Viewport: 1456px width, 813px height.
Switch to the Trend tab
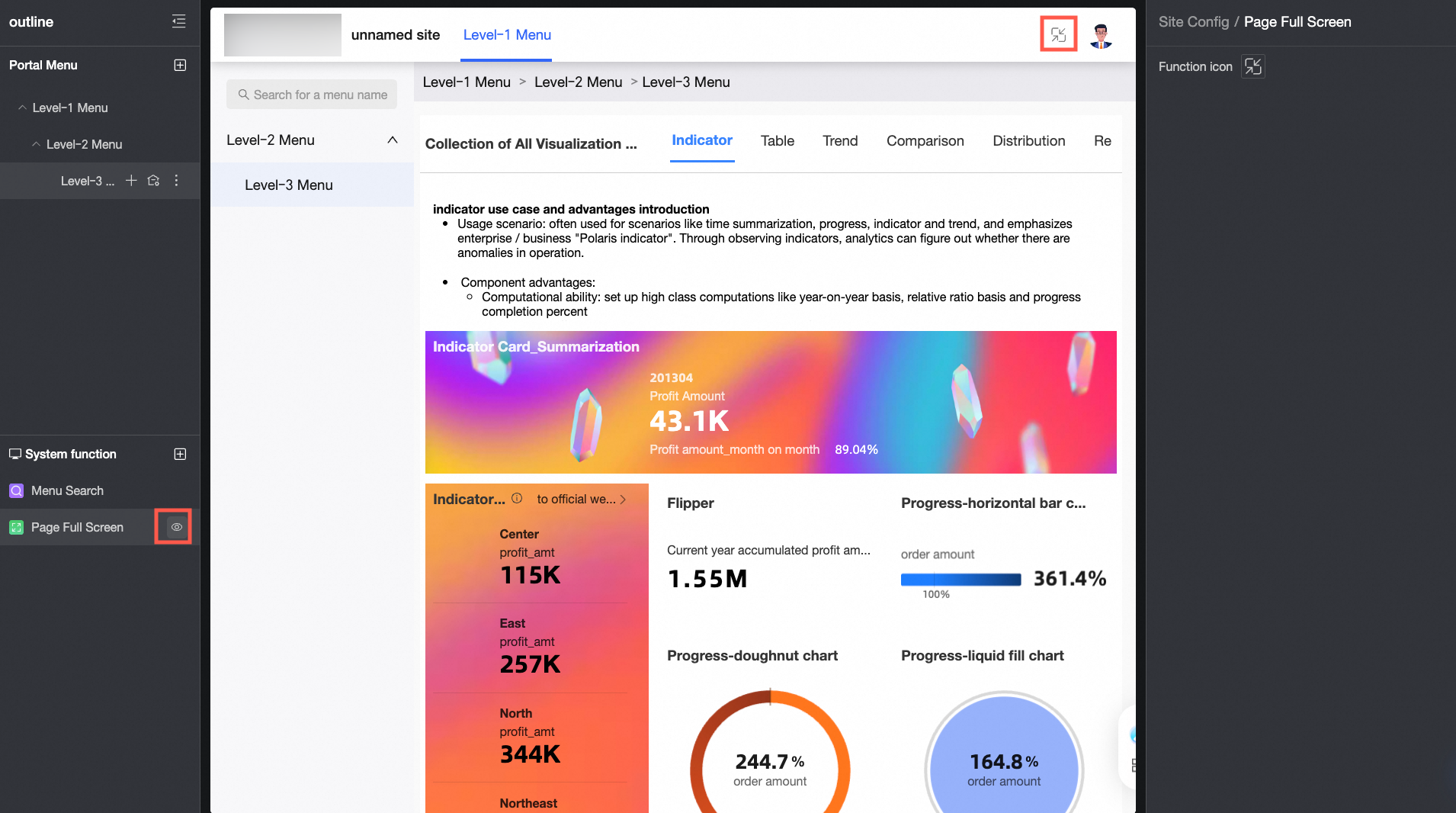click(840, 141)
